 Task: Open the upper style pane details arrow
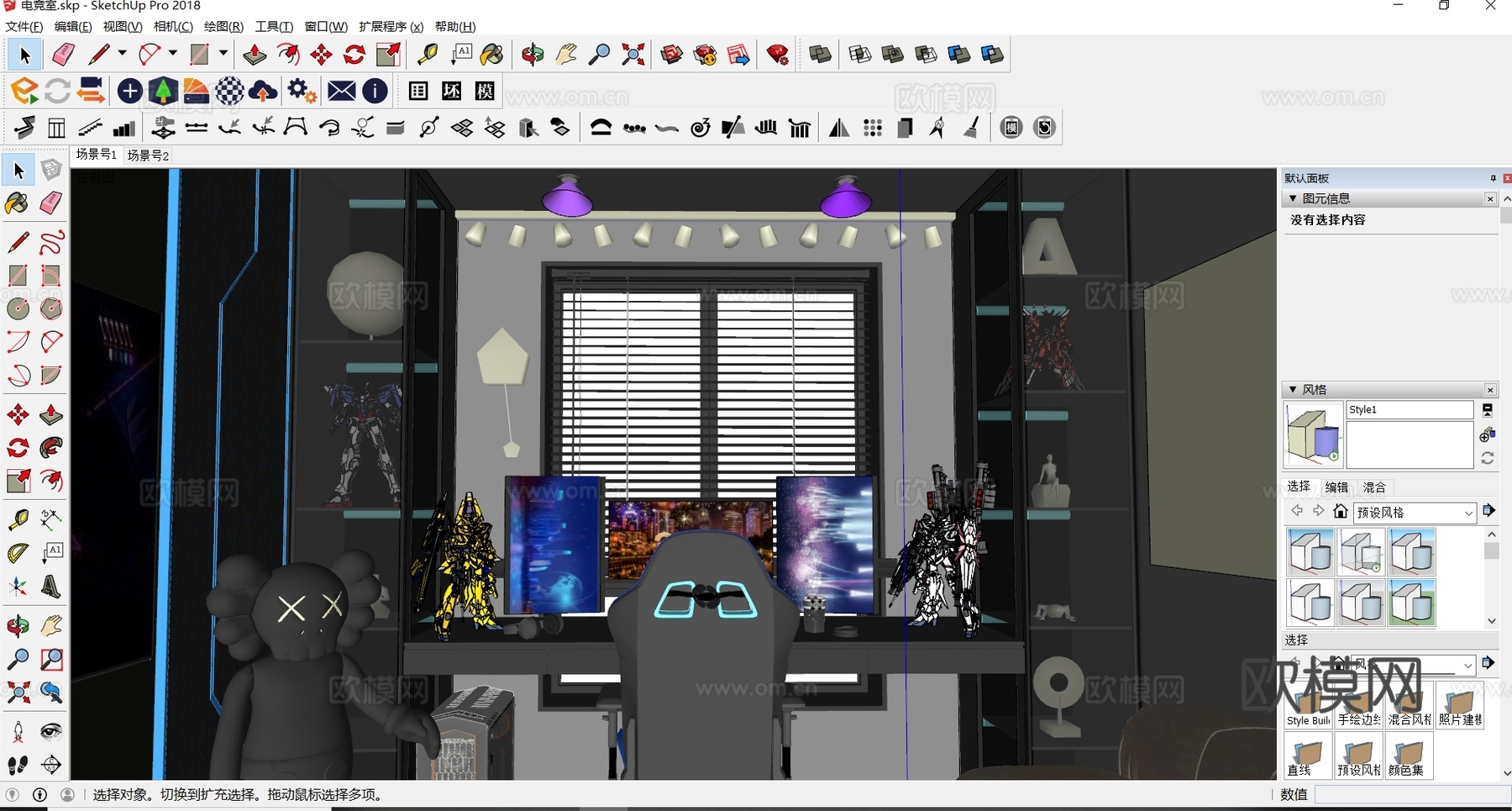[1488, 511]
